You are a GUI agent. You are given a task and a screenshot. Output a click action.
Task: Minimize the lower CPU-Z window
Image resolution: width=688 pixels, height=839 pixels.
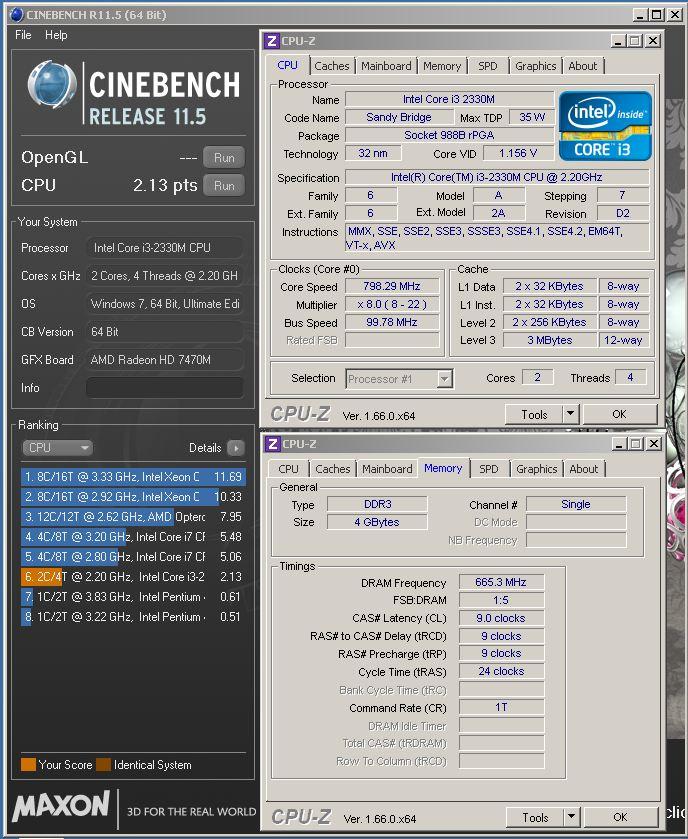(x=619, y=444)
